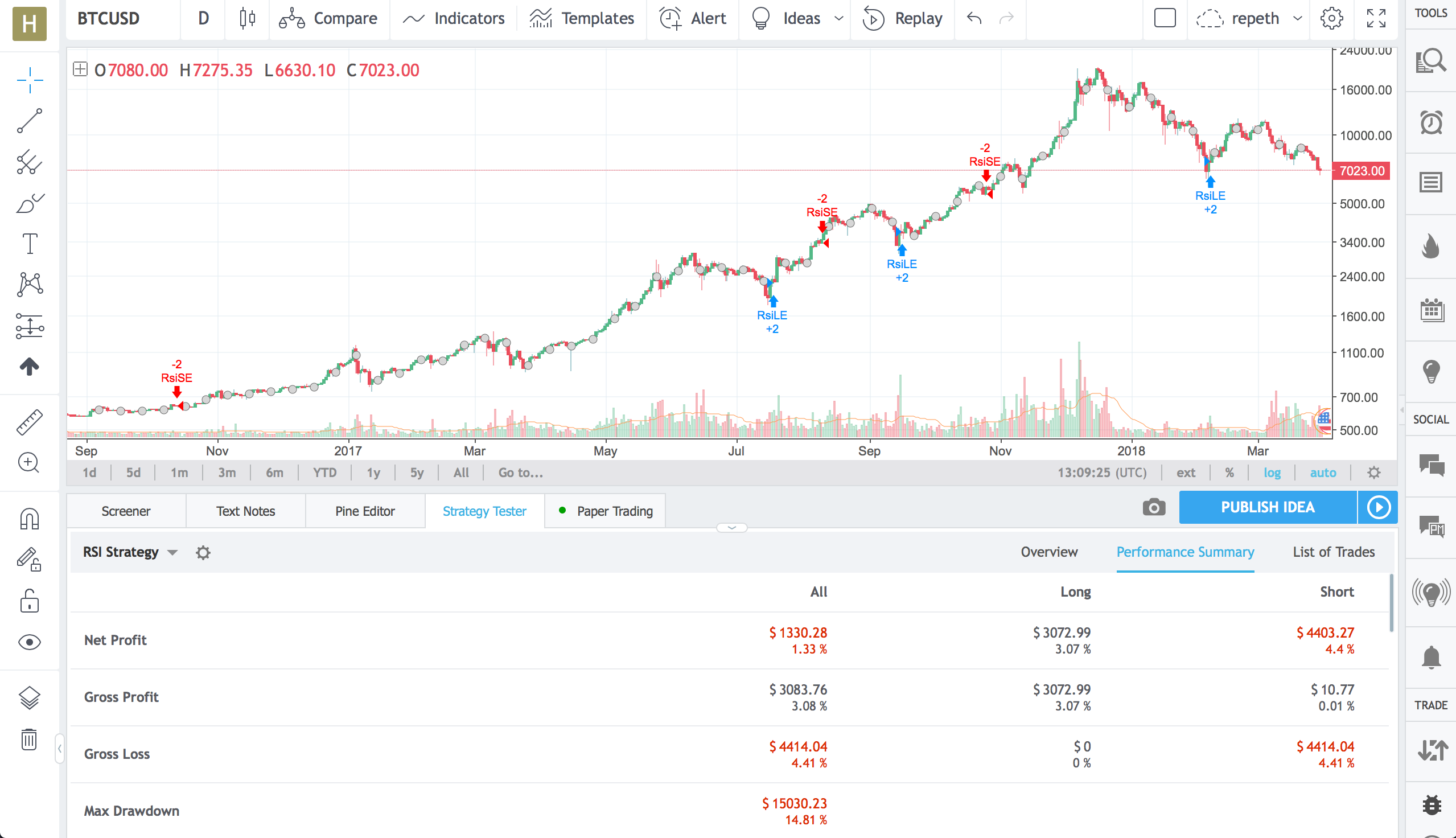The image size is (1456, 838).
Task: Open chart properties gear in top toolbar
Action: pyautogui.click(x=1332, y=18)
